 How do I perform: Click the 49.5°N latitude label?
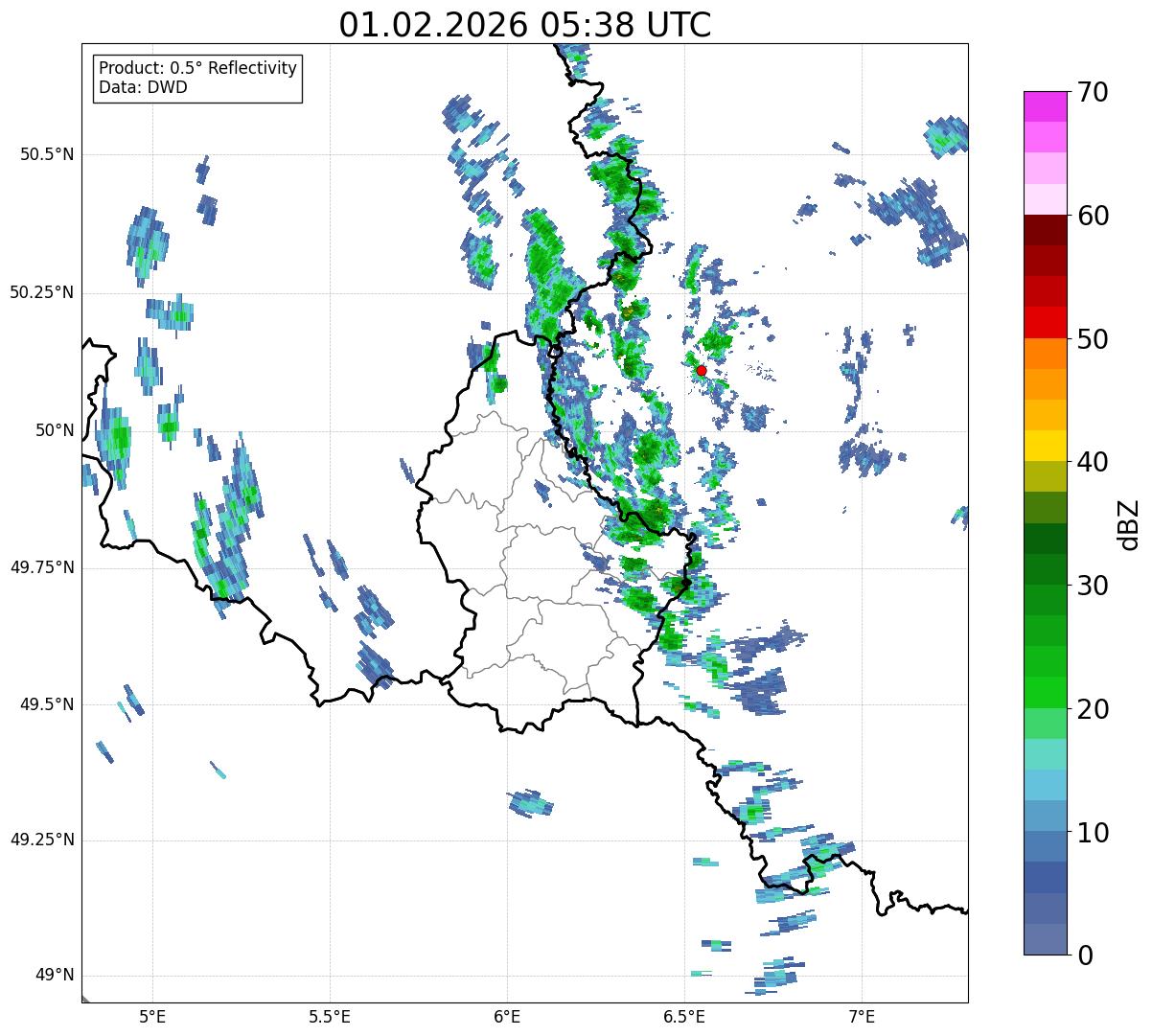coord(48,704)
